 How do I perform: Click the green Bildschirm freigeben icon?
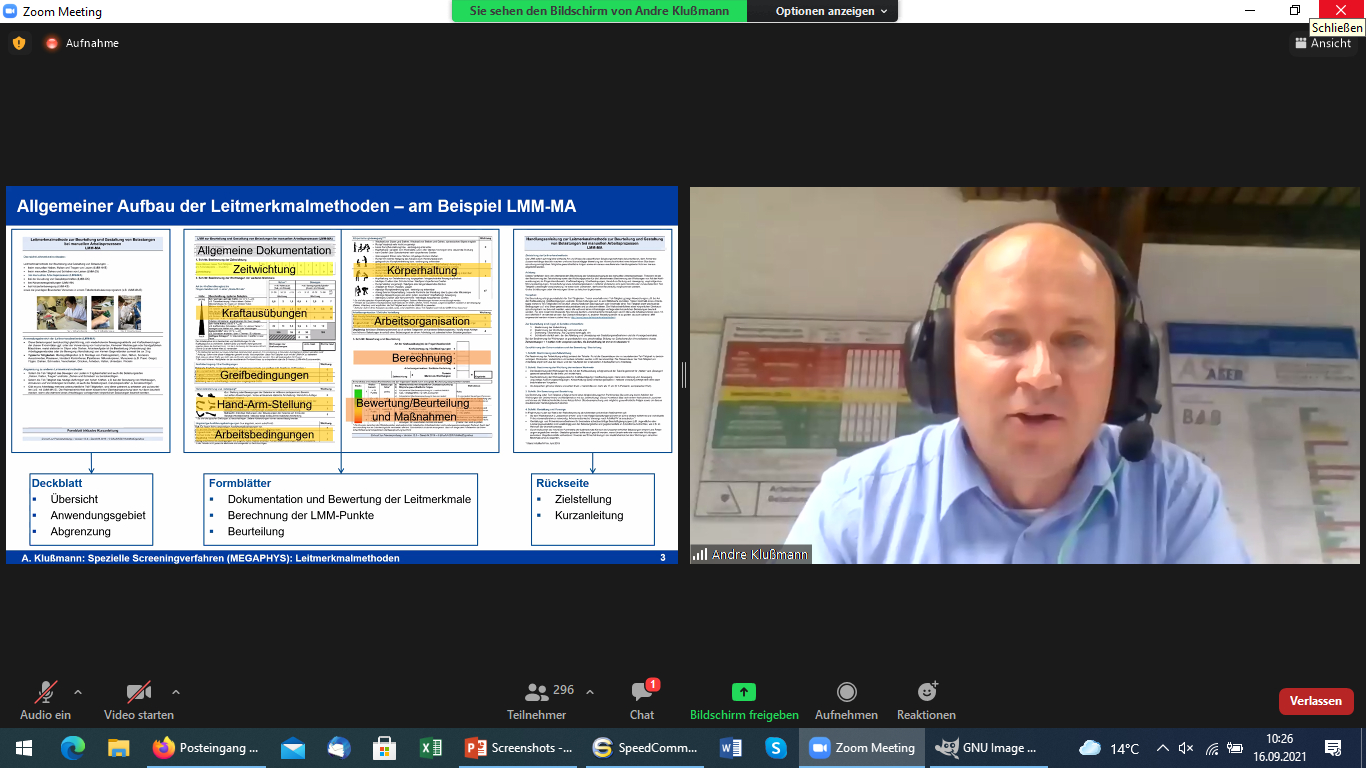coord(744,692)
